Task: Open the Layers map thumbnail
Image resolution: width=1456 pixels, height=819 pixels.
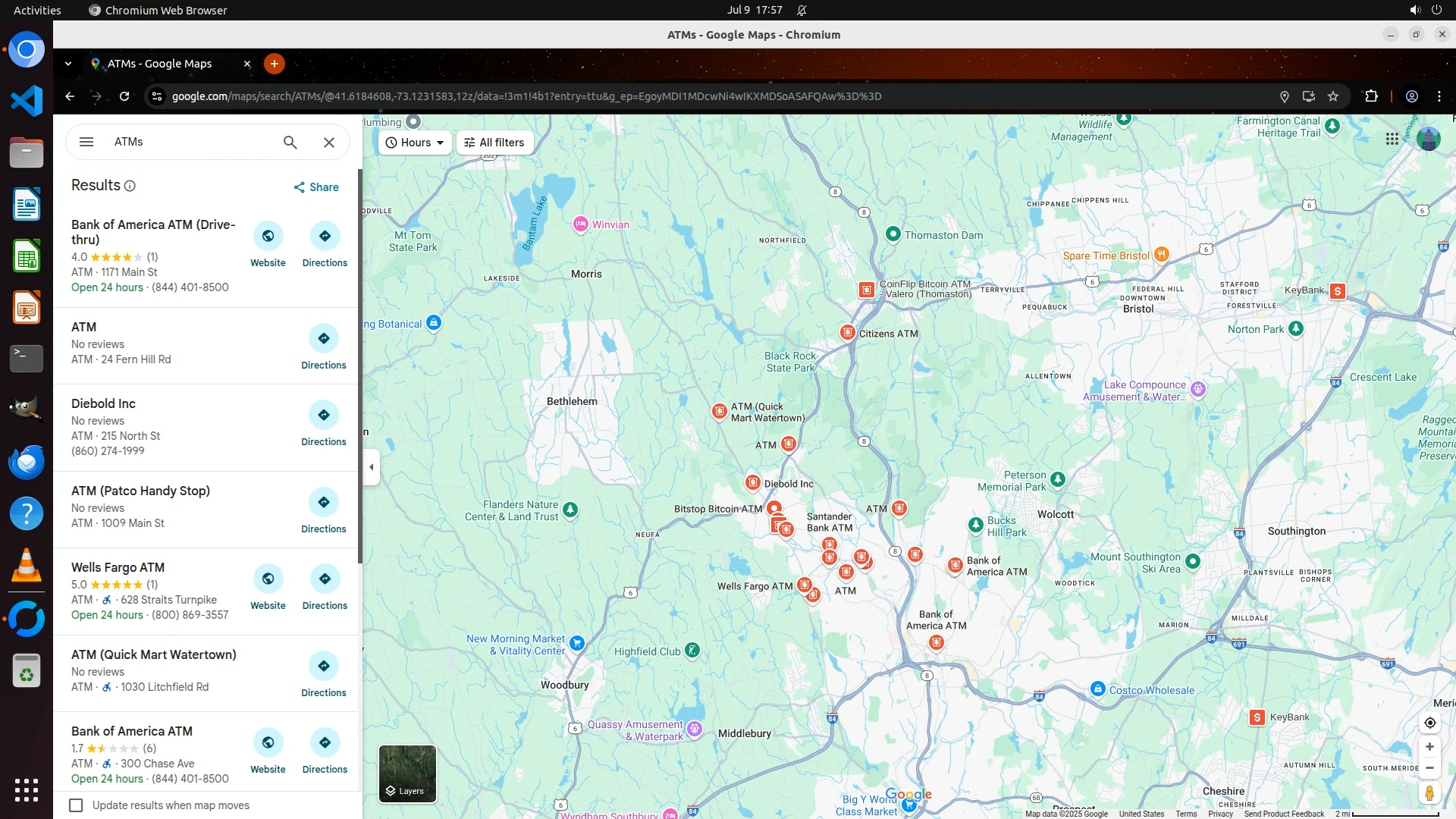Action: click(x=407, y=773)
